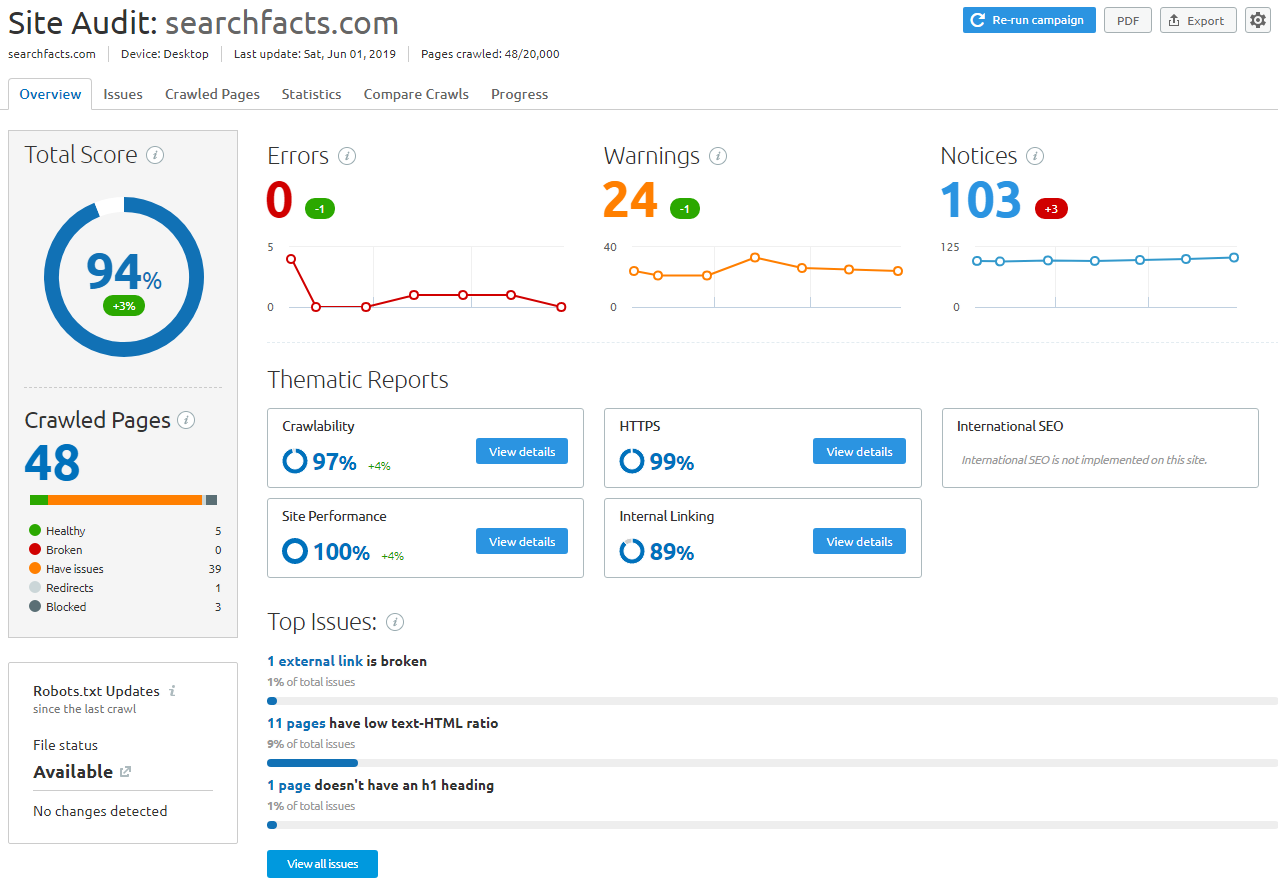Click the Crawled Pages count 48
The image size is (1278, 883).
click(52, 464)
